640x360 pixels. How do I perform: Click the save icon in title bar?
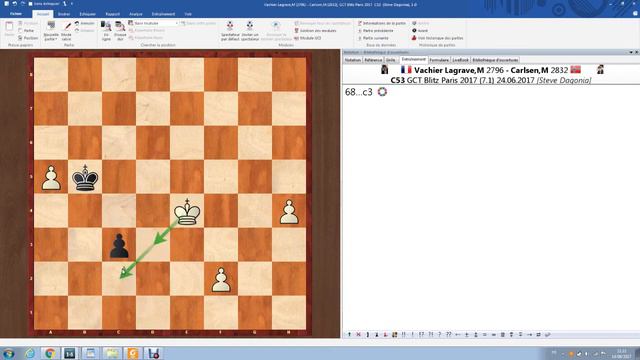[x=6, y=4]
